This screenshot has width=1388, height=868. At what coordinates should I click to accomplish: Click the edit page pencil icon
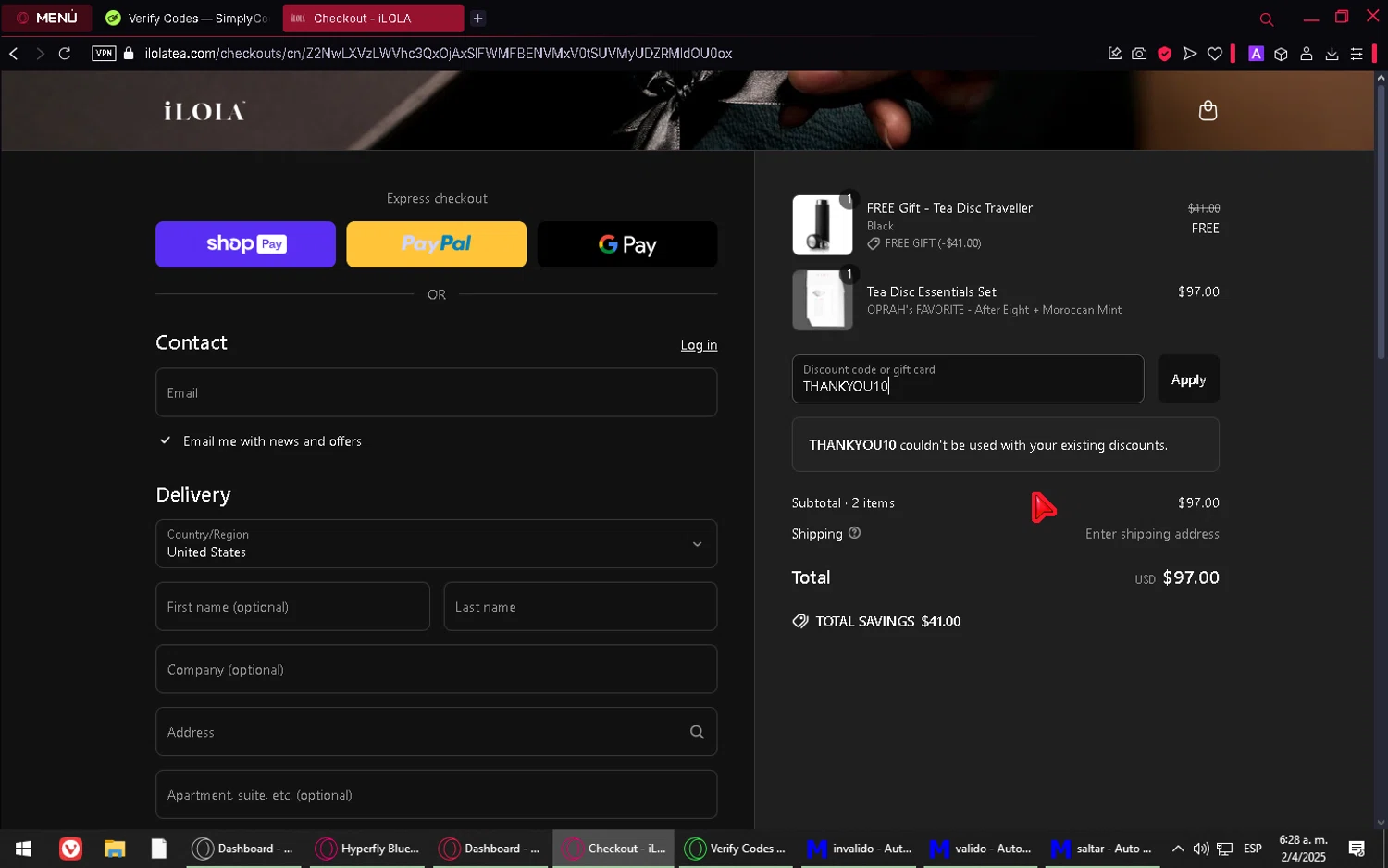[1114, 54]
